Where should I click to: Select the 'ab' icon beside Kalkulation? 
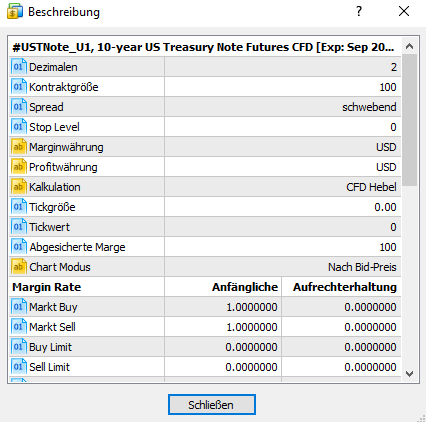pyautogui.click(x=18, y=187)
